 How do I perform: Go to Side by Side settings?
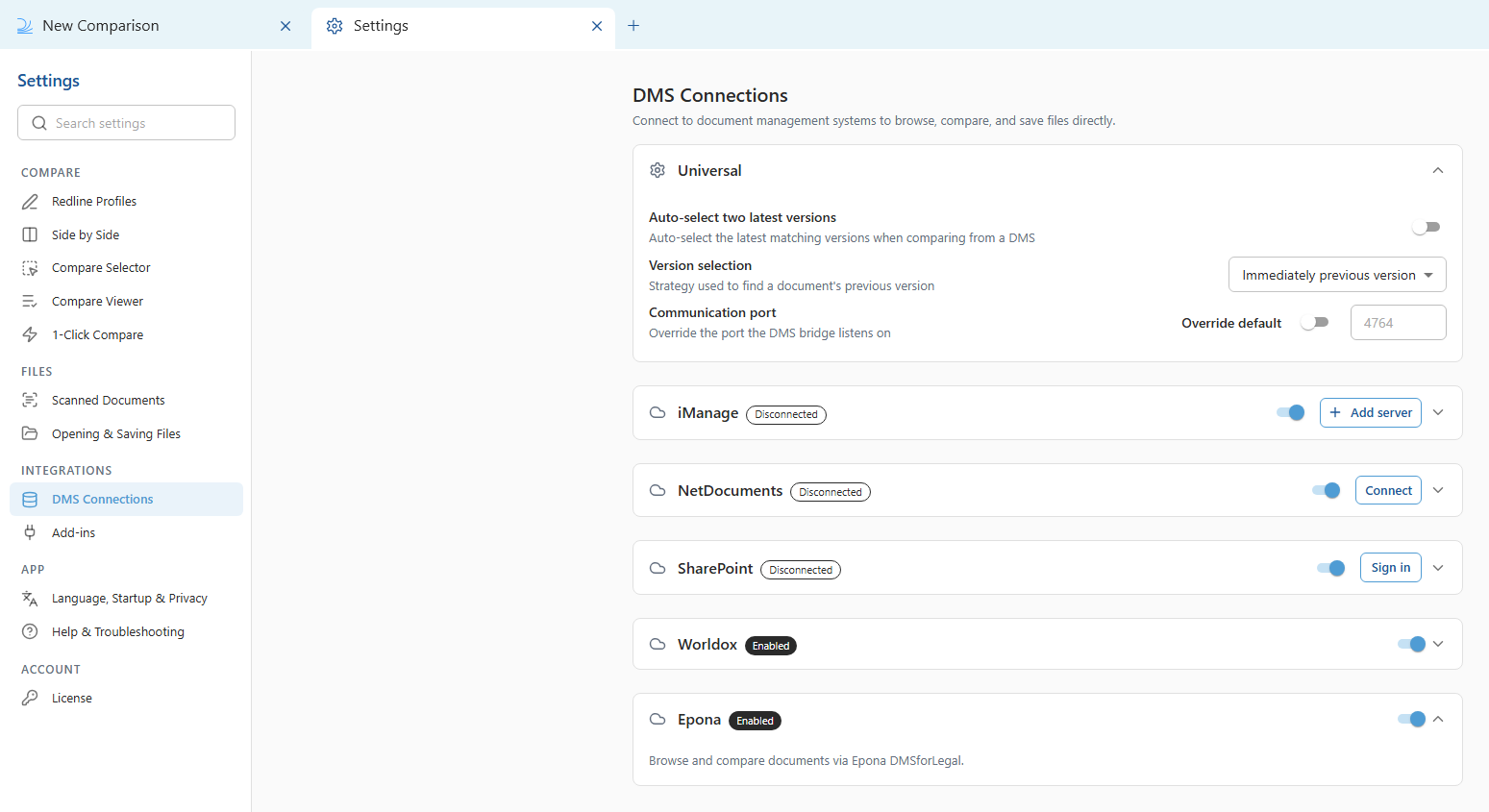126,234
